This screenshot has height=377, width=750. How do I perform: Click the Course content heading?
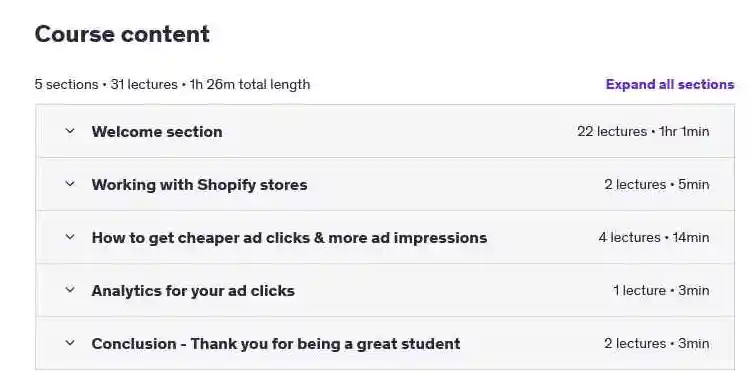(x=122, y=34)
